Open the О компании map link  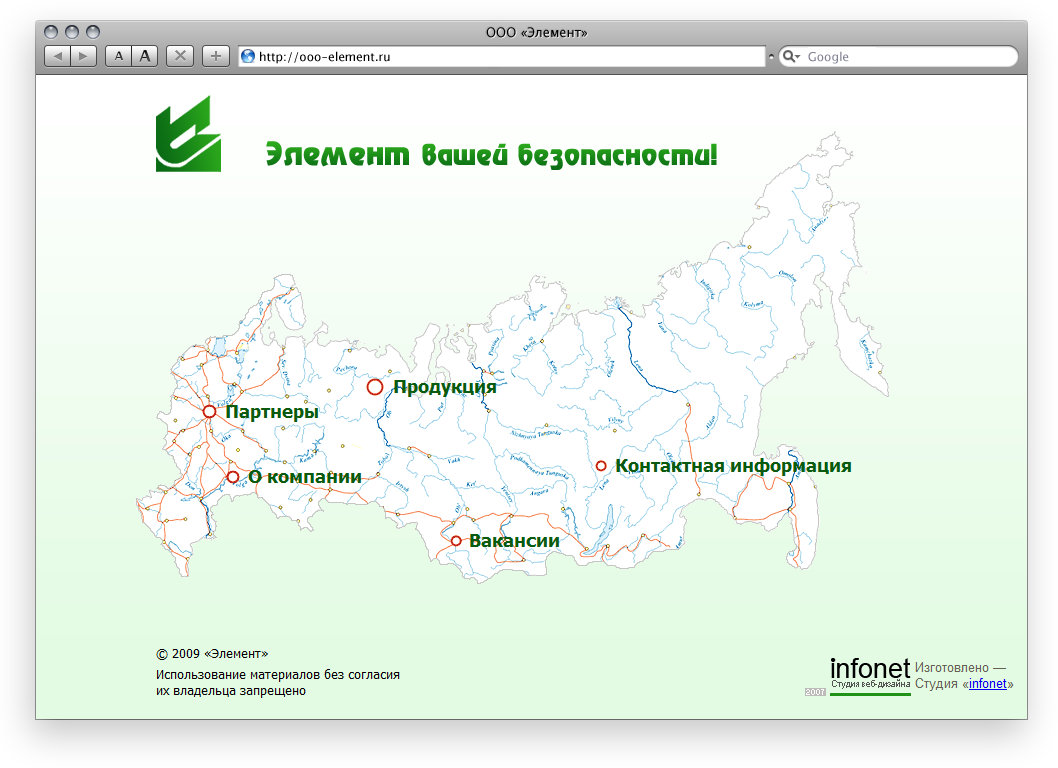[x=305, y=476]
